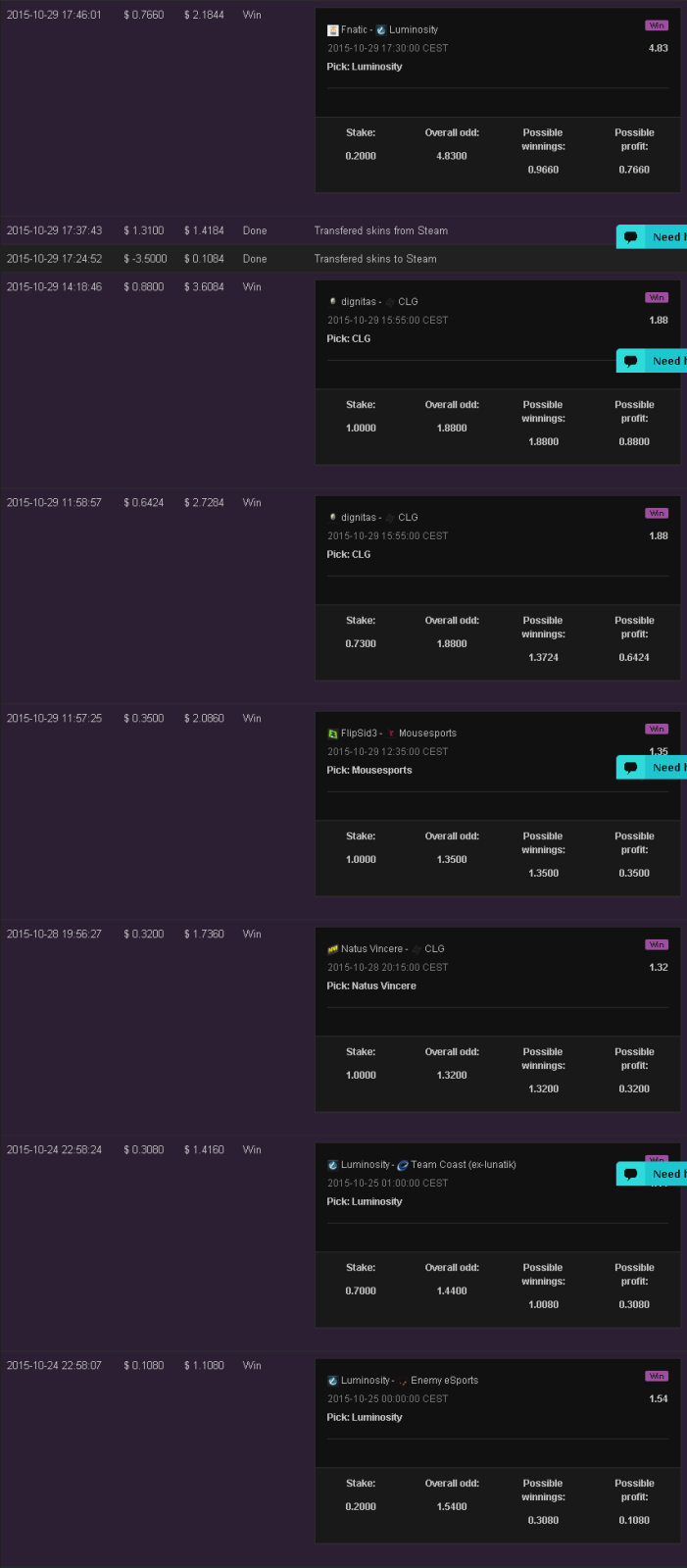Open Need help chat on the FlipSid3 card
Viewport: 687px width, 1568px height.
652,767
